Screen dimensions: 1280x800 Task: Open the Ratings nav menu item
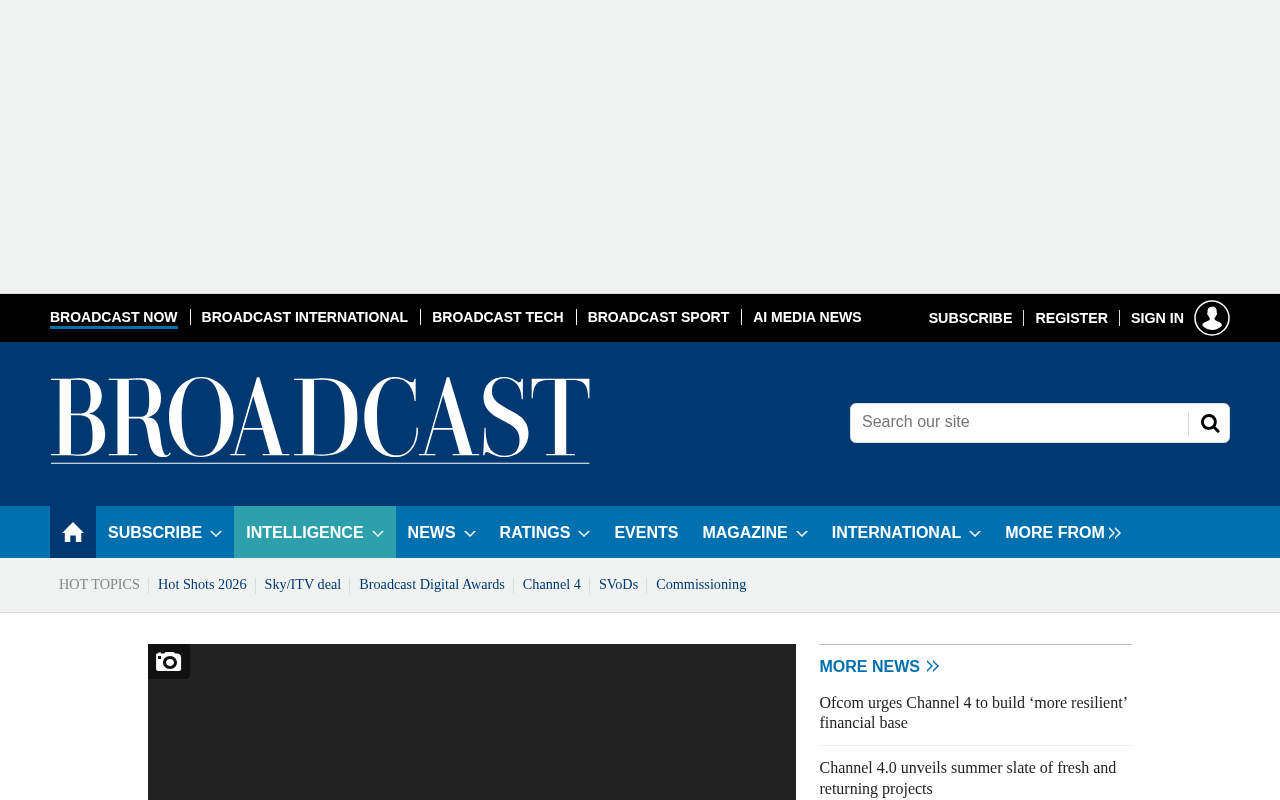pos(535,533)
